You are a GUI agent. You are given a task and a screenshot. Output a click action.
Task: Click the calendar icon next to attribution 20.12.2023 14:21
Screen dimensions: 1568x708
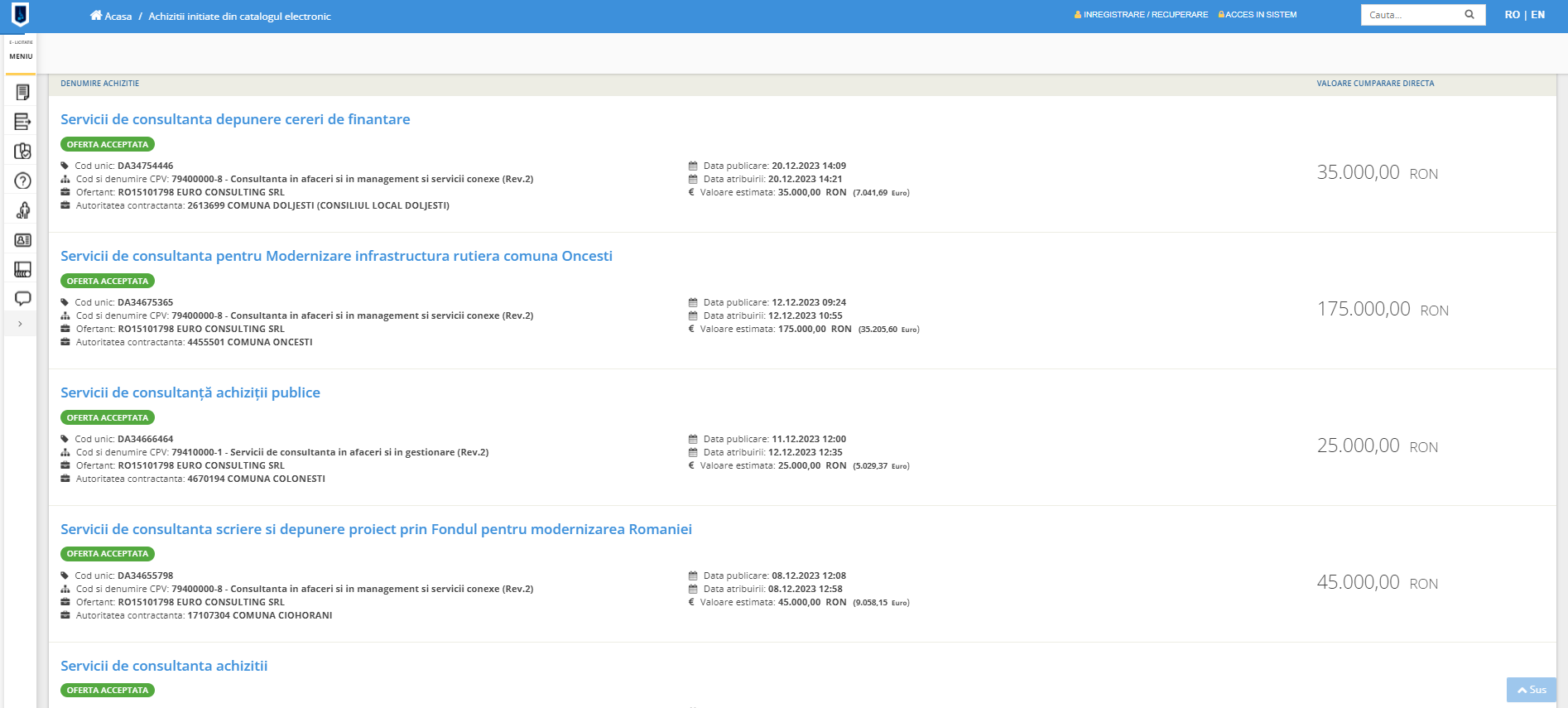(693, 179)
